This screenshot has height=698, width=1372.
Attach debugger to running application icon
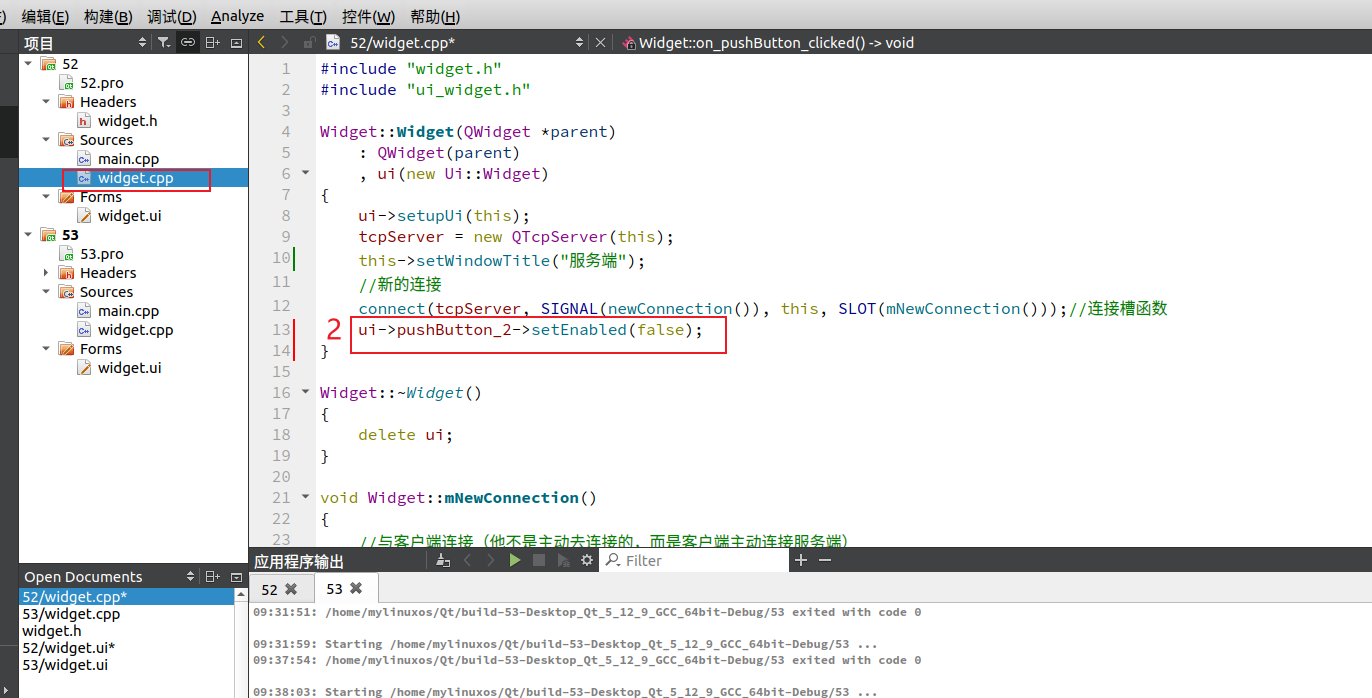pyautogui.click(x=563, y=561)
